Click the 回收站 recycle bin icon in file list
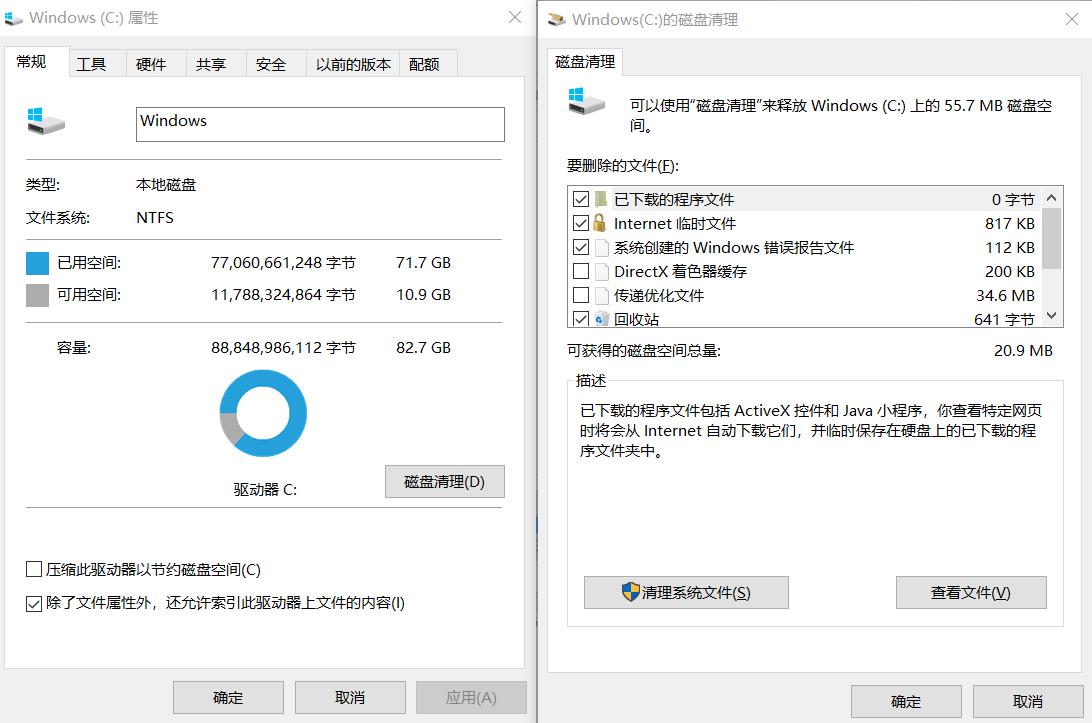 pos(601,319)
